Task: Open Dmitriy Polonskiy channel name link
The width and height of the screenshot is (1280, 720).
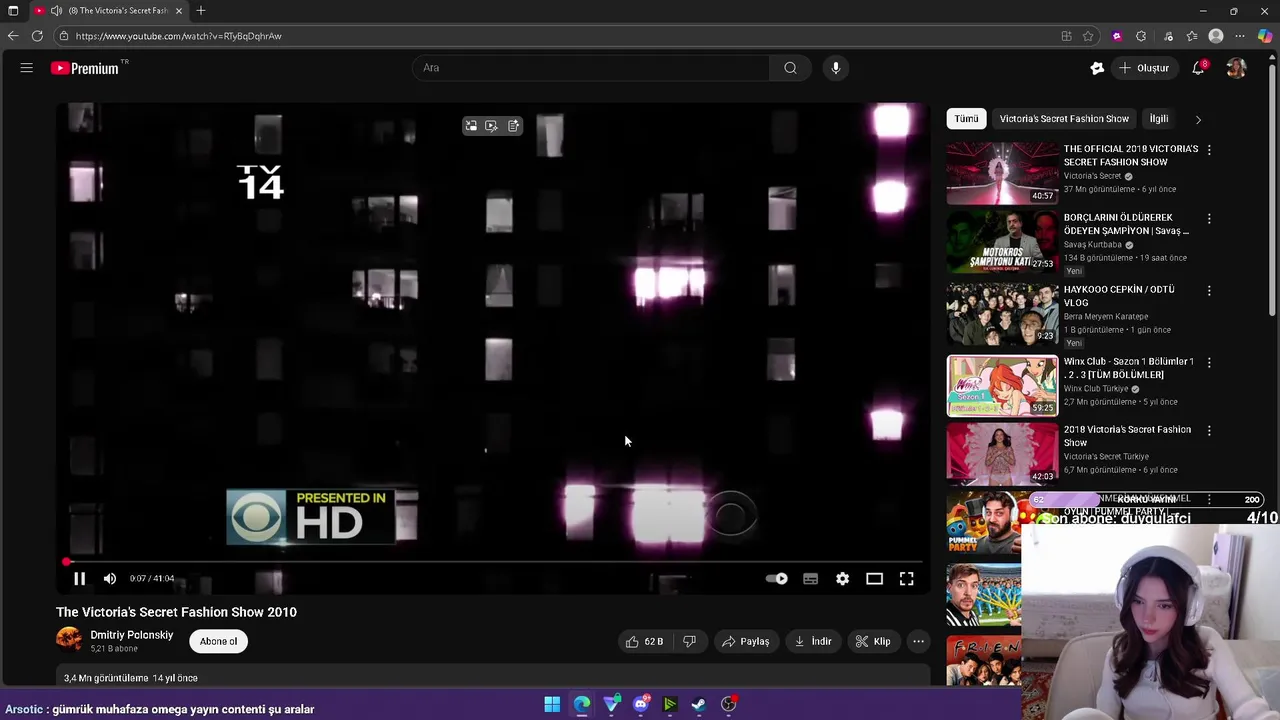Action: coord(132,635)
